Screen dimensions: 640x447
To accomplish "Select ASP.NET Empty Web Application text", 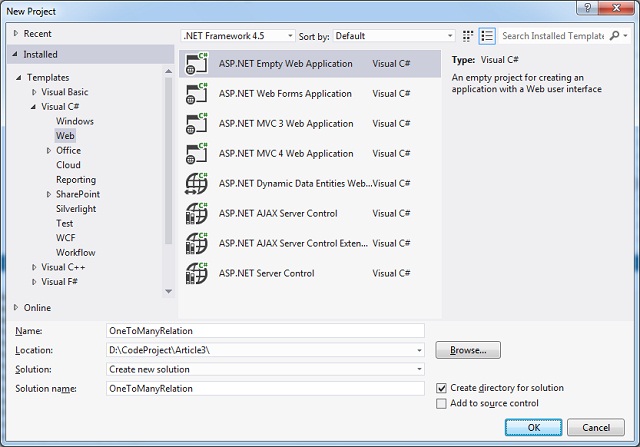I will click(x=285, y=64).
